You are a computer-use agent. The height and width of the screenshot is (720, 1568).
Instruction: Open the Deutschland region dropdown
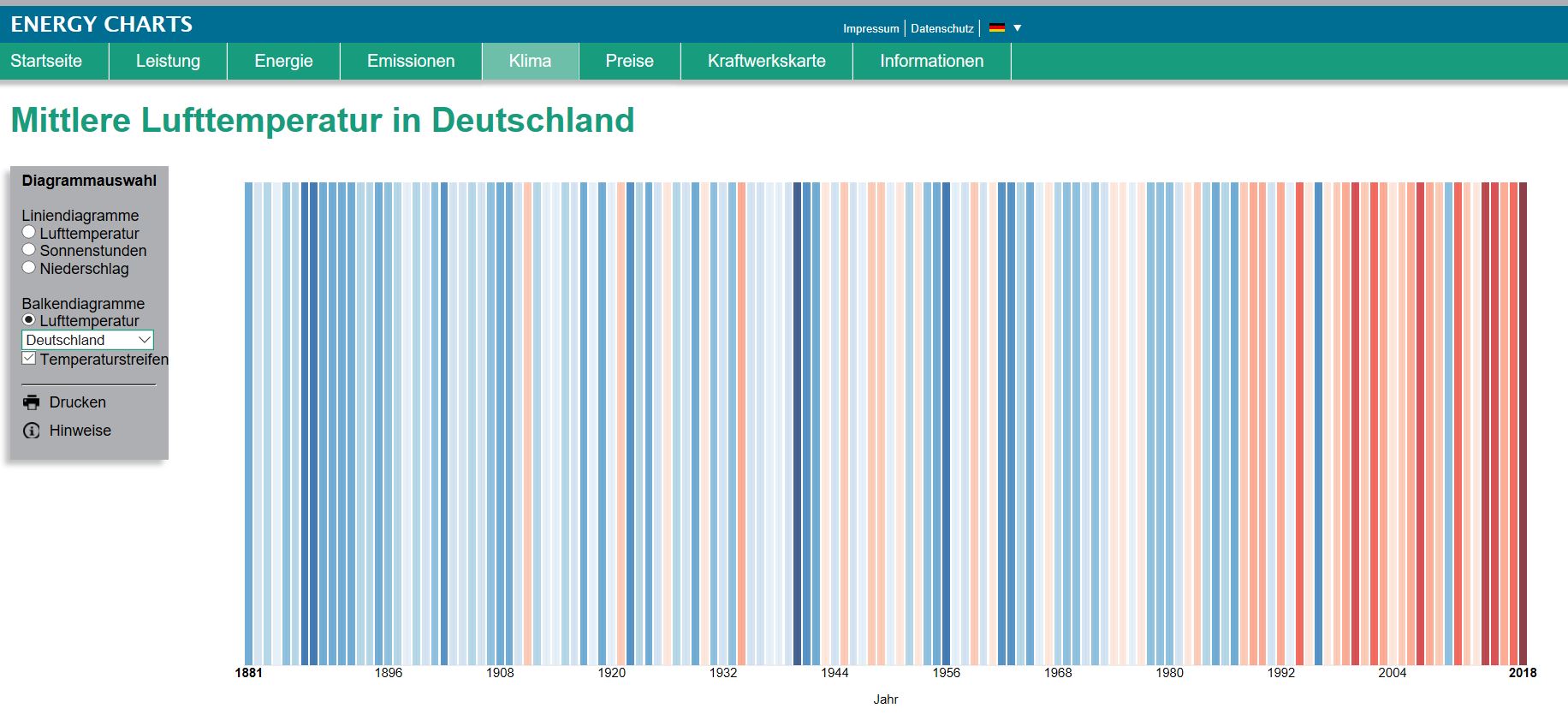87,340
